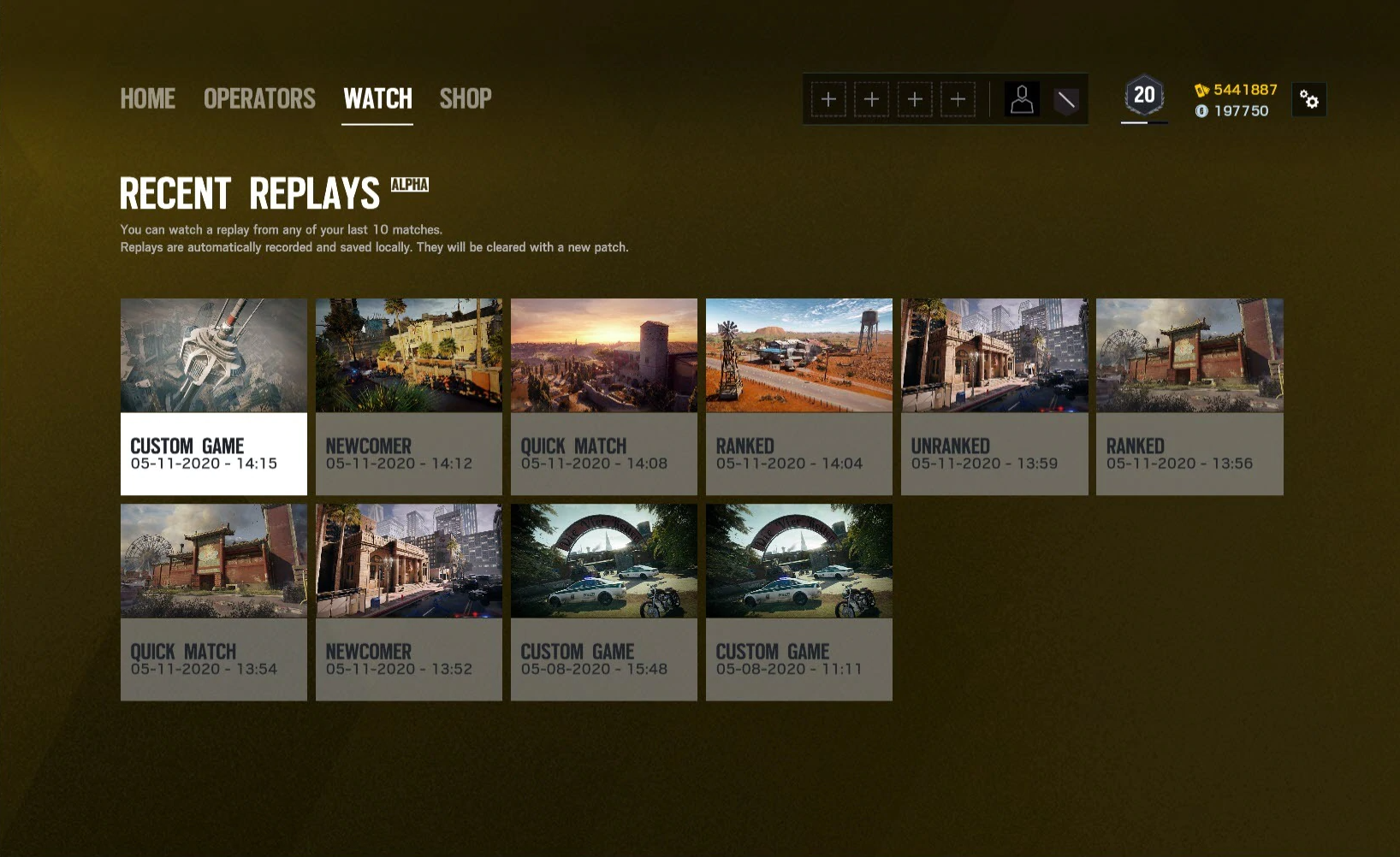Add a player to third squad slot
This screenshot has height=857, width=1400.
point(915,100)
